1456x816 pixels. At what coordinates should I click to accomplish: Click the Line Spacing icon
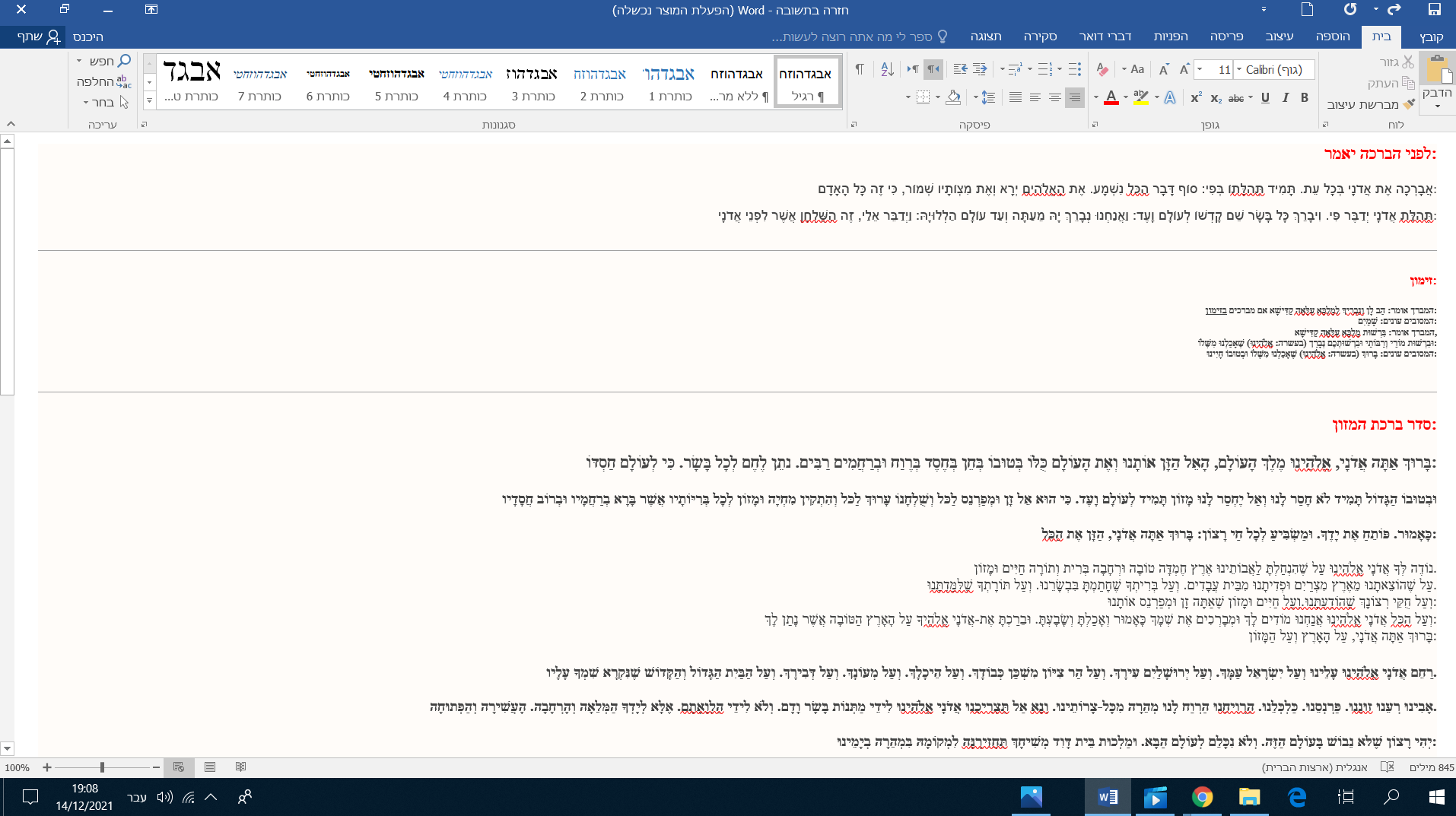tap(988, 97)
